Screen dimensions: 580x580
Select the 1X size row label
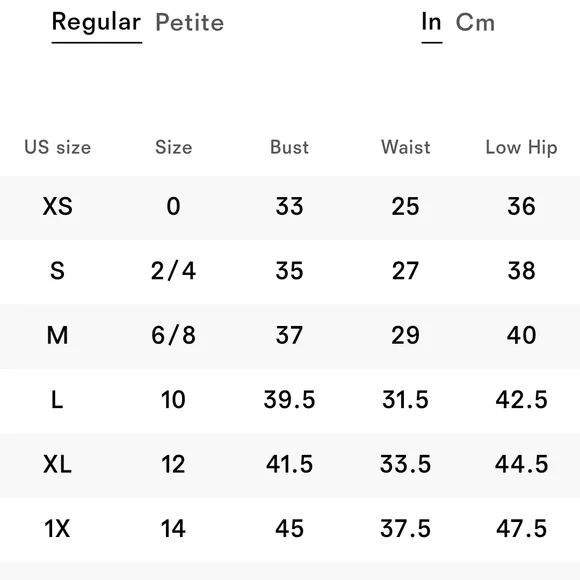pyautogui.click(x=57, y=528)
